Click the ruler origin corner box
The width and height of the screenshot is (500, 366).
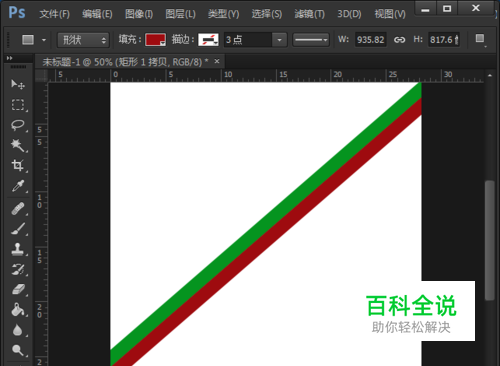(41, 76)
